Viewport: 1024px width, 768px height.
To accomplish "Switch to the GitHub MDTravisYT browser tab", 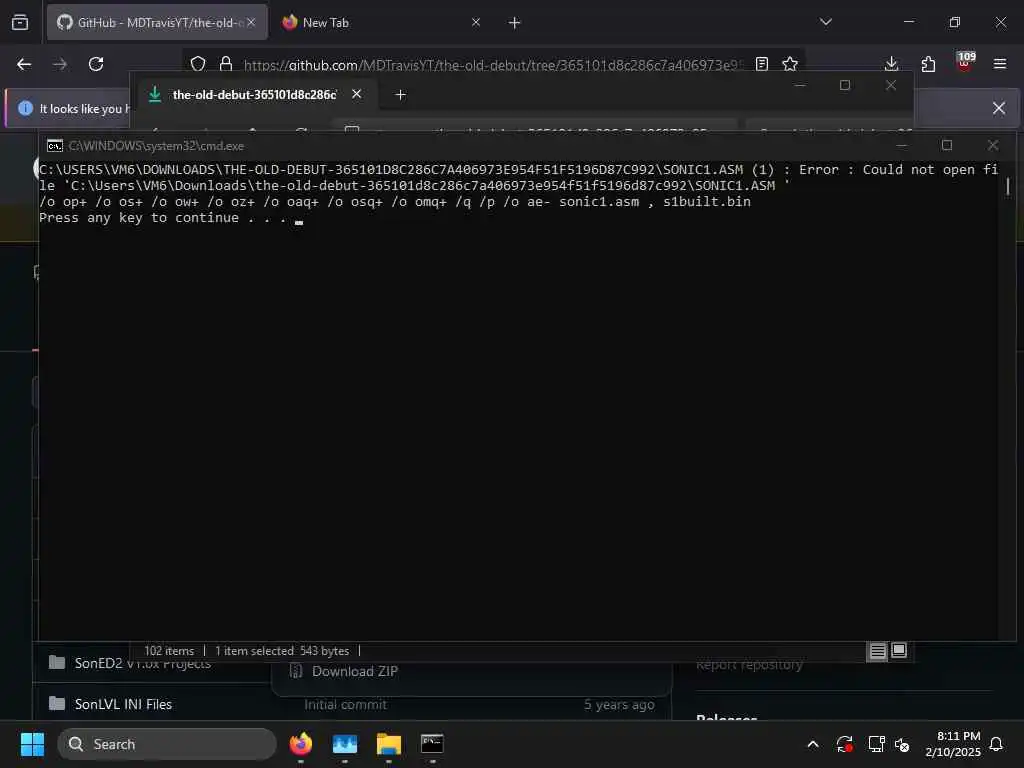I will tap(157, 23).
